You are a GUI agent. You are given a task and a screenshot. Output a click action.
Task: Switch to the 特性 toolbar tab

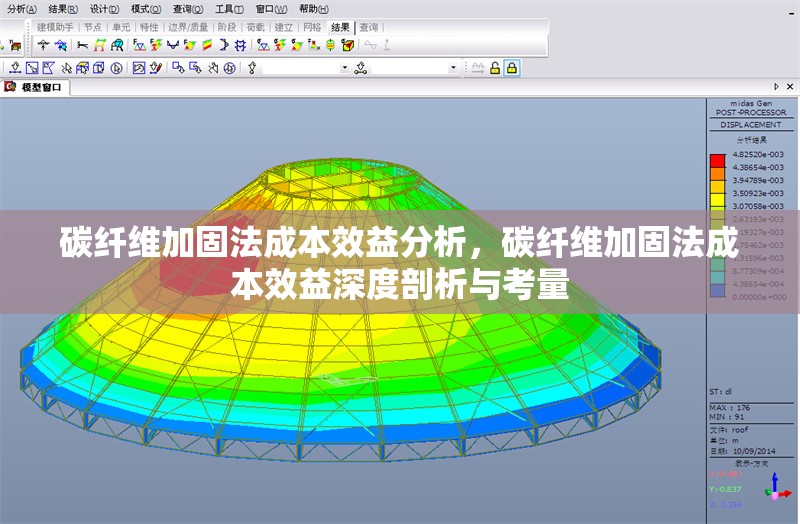(149, 27)
